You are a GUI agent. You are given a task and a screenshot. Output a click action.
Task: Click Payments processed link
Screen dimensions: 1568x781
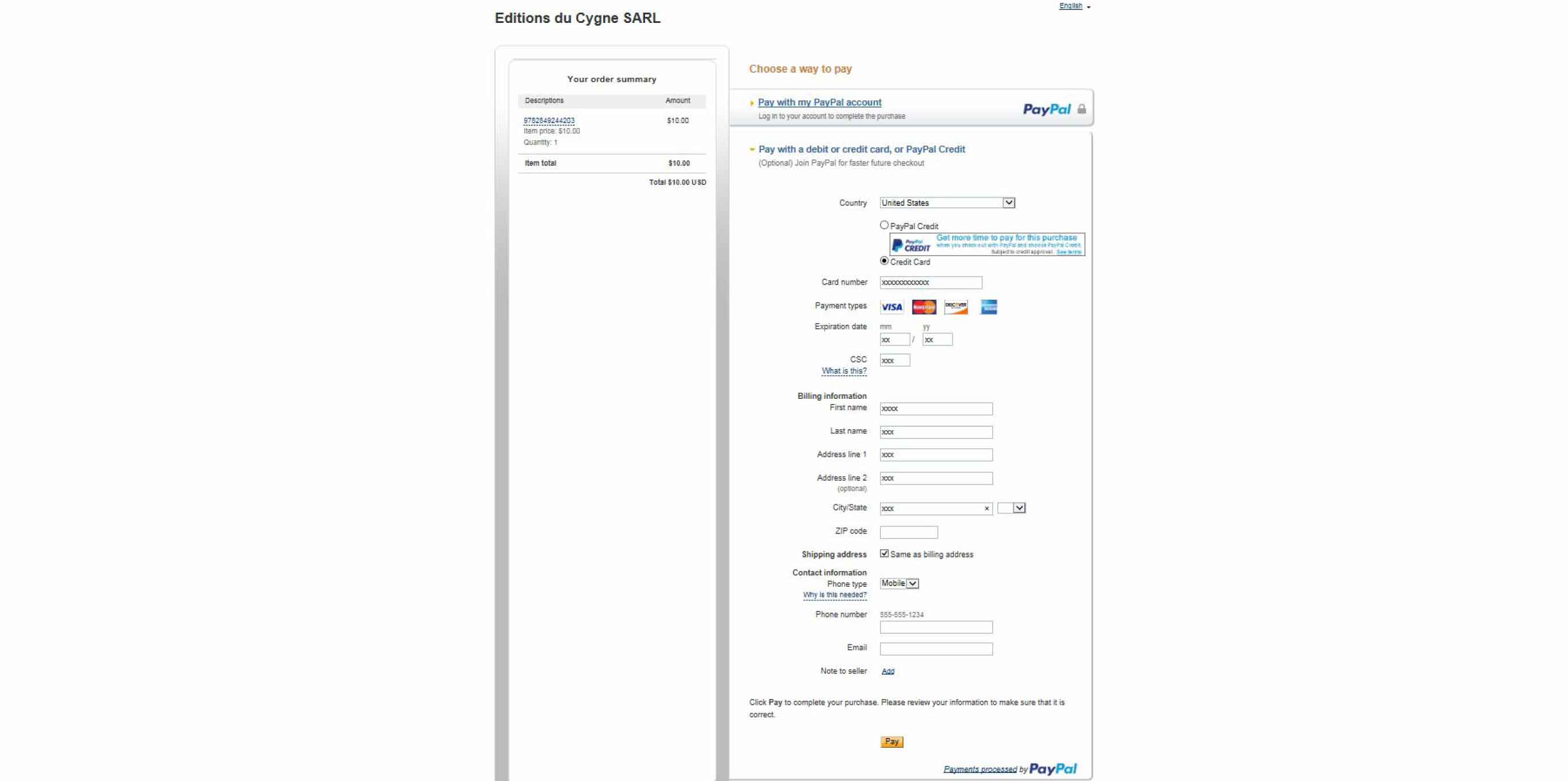[x=980, y=770]
